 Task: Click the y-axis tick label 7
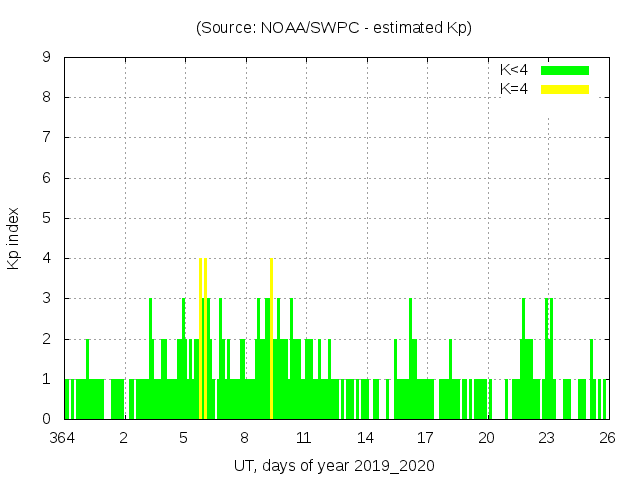[47, 138]
